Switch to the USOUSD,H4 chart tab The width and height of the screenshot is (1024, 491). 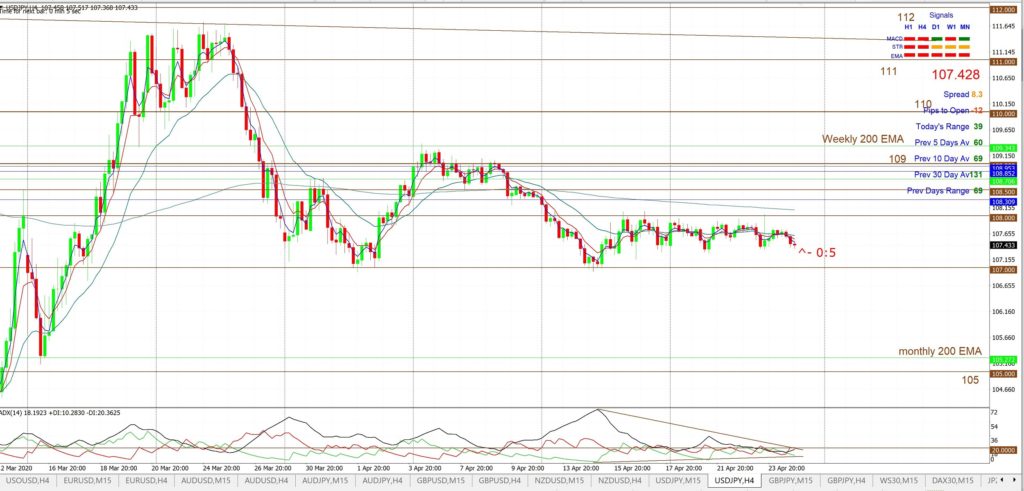[x=27, y=481]
